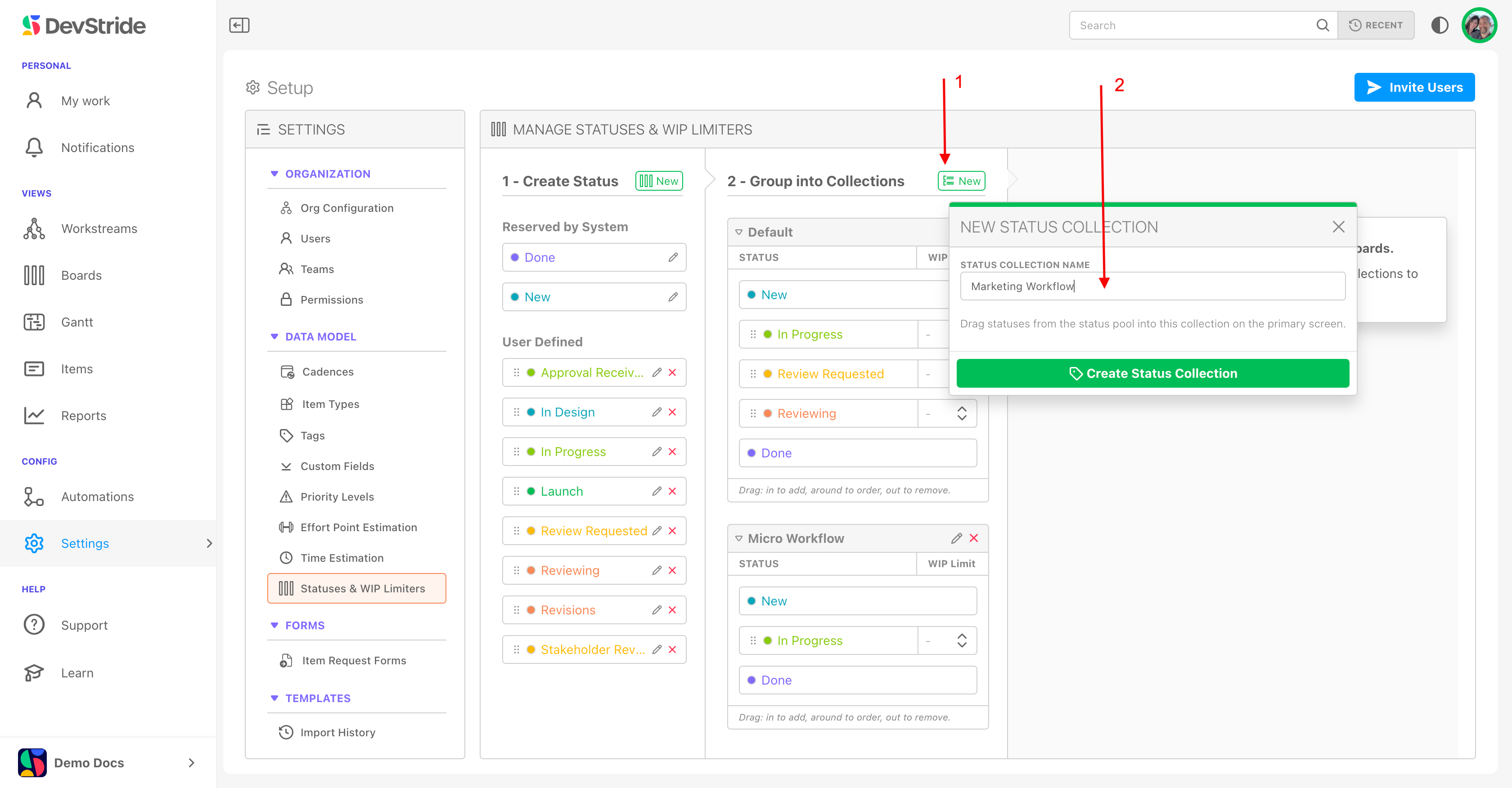Delete the Revisions status with red X

click(673, 610)
